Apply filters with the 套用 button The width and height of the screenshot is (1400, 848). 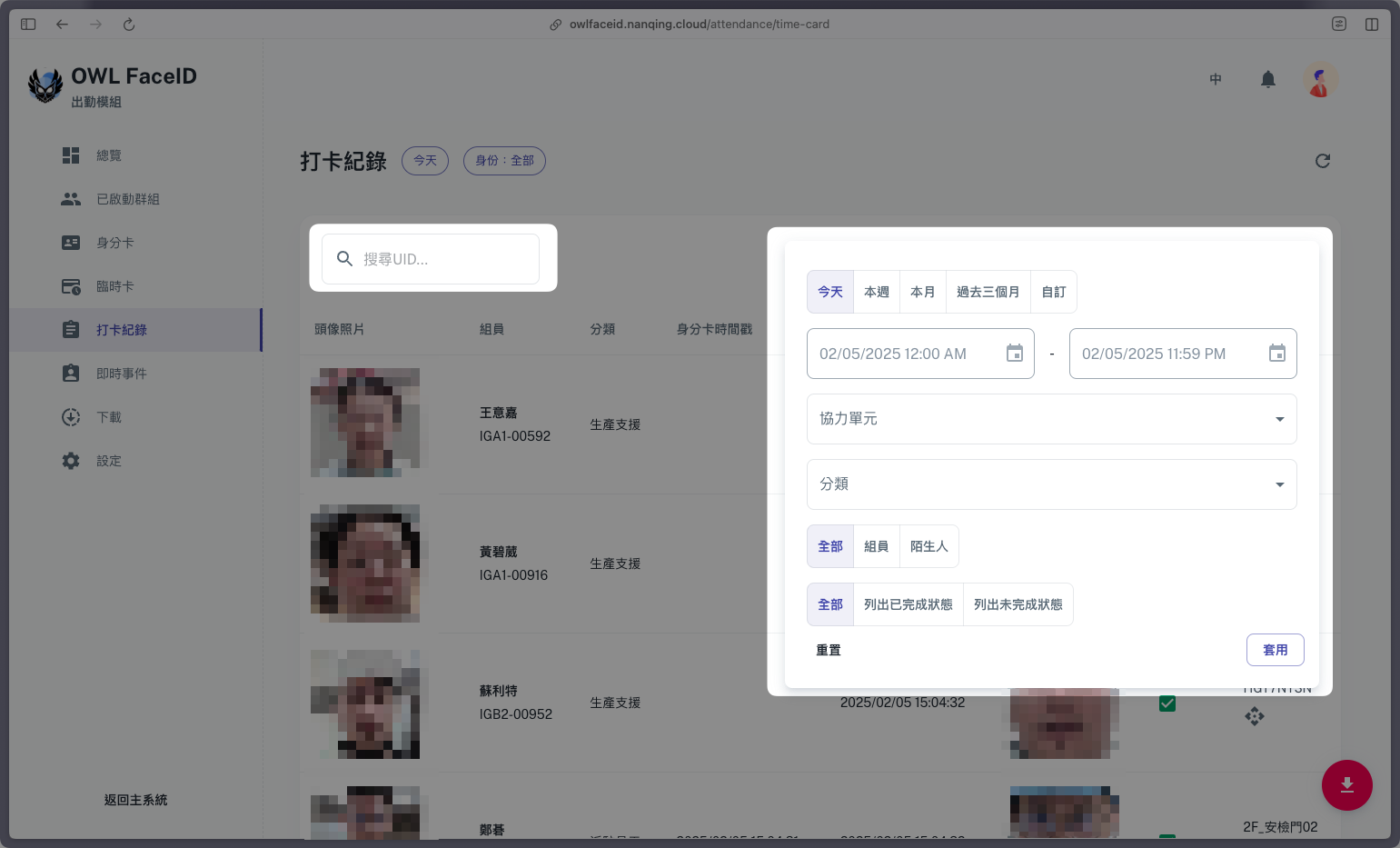pos(1275,649)
